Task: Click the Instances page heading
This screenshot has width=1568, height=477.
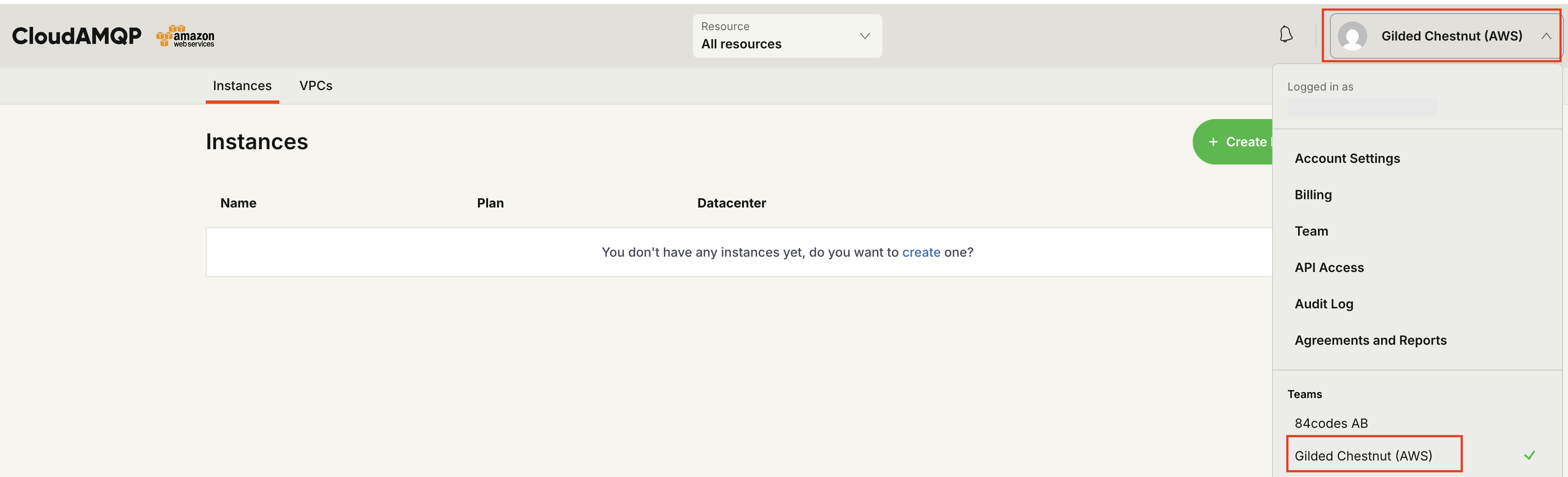Action: pyautogui.click(x=257, y=142)
